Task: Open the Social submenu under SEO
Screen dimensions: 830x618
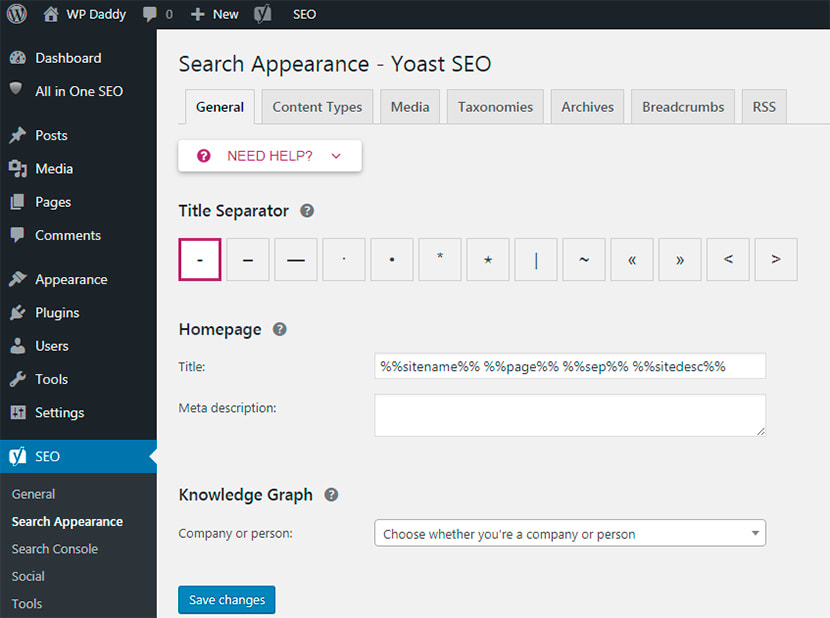Action: point(28,576)
